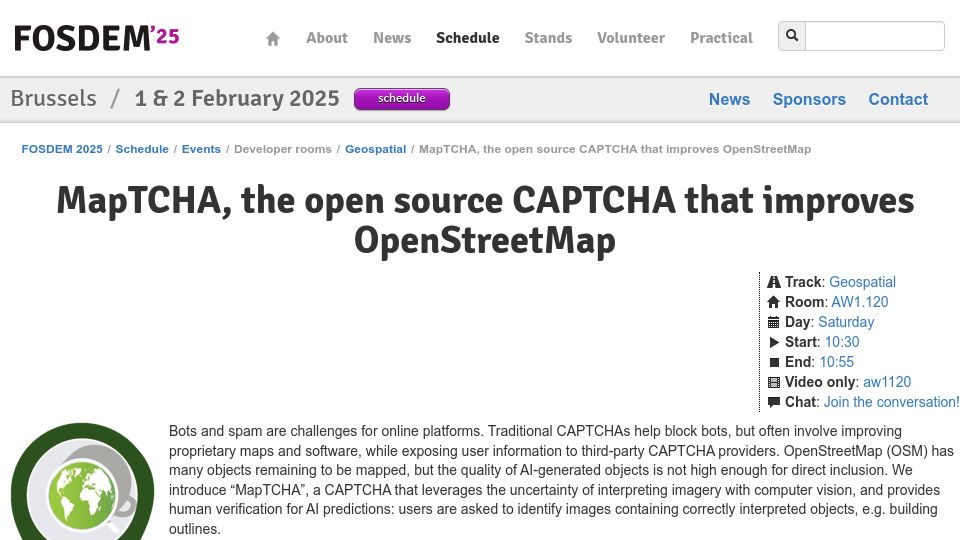
Task: Open the Sponsors link
Action: 809,99
